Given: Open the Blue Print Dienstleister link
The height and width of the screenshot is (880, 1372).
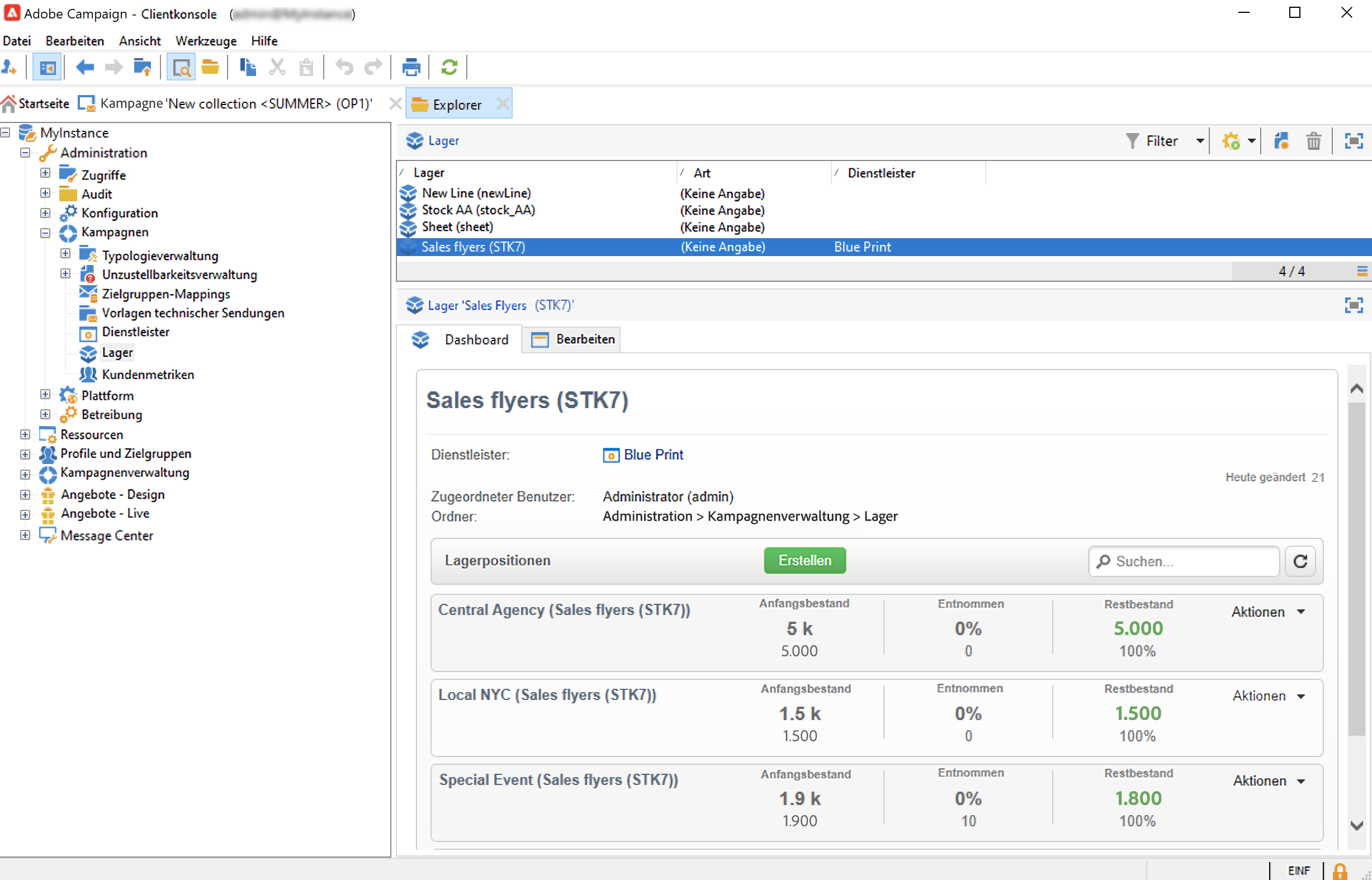Looking at the screenshot, I should (653, 455).
